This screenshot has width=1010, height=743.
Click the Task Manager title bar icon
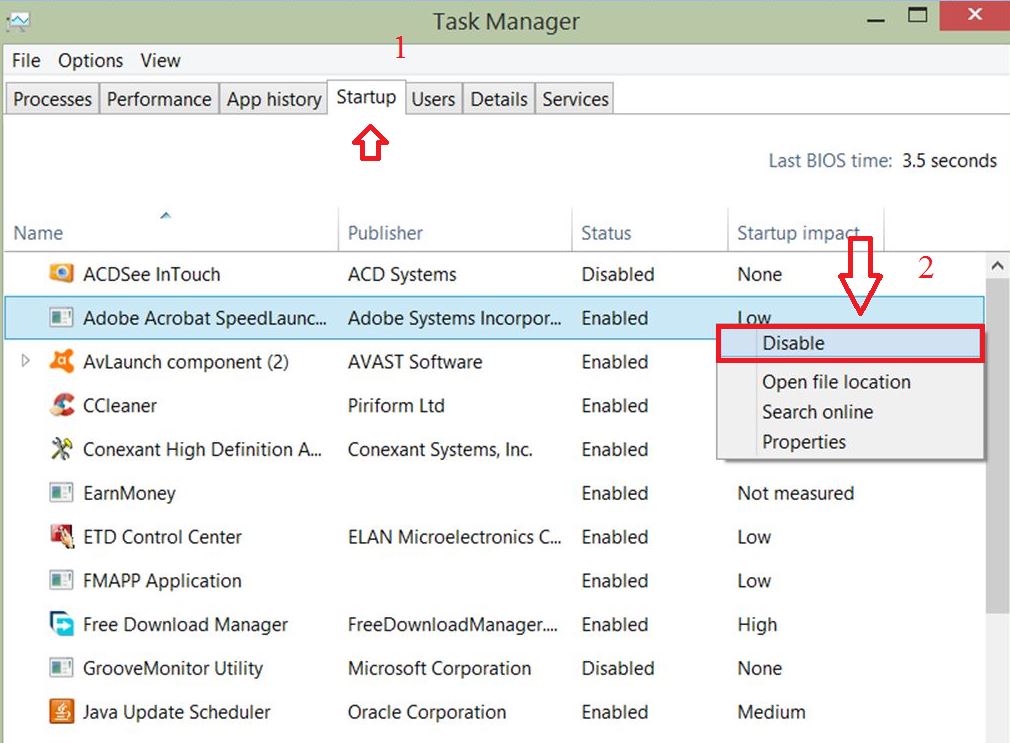point(17,21)
